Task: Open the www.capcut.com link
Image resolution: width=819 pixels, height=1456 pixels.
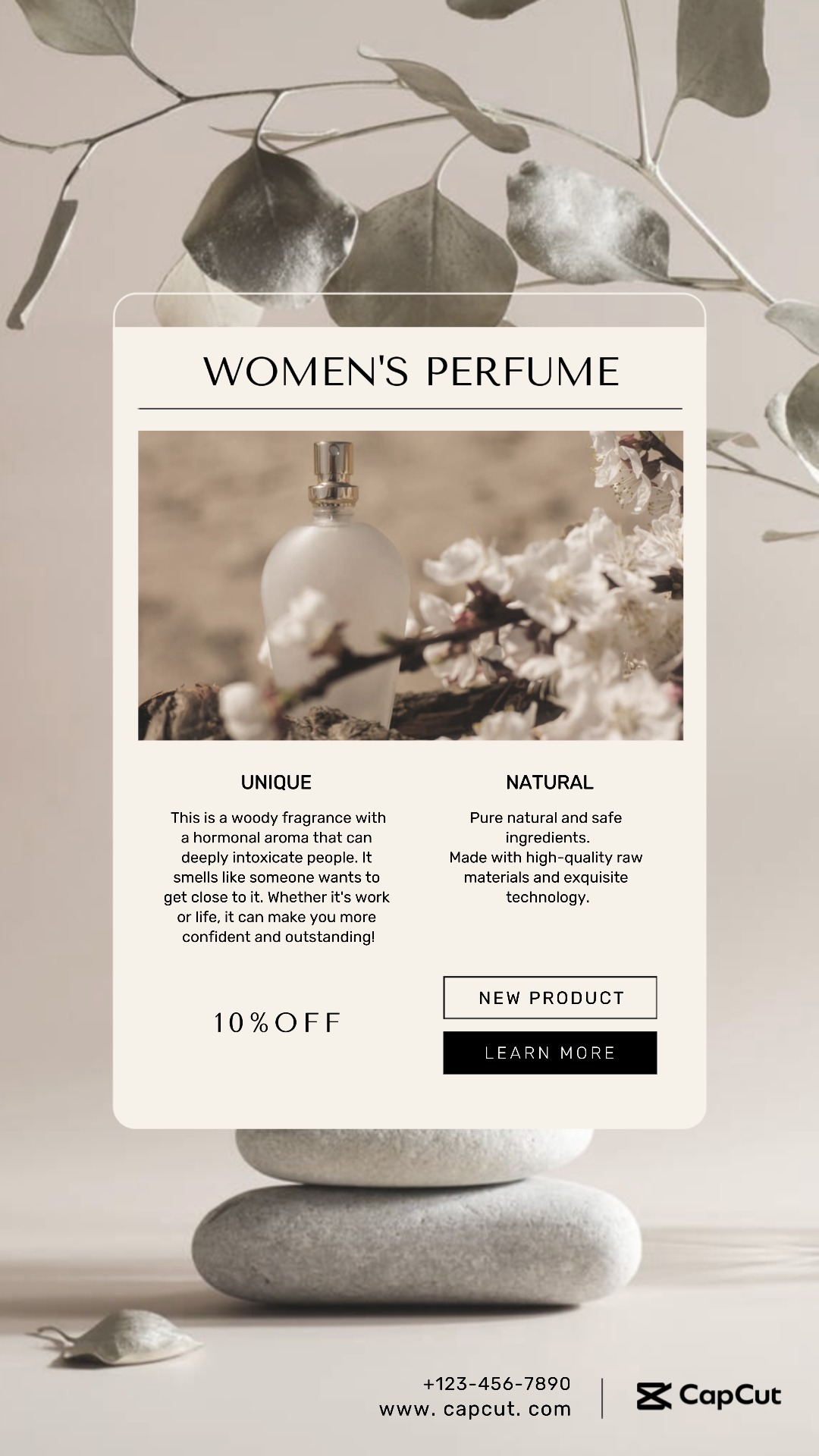Action: tap(475, 1409)
